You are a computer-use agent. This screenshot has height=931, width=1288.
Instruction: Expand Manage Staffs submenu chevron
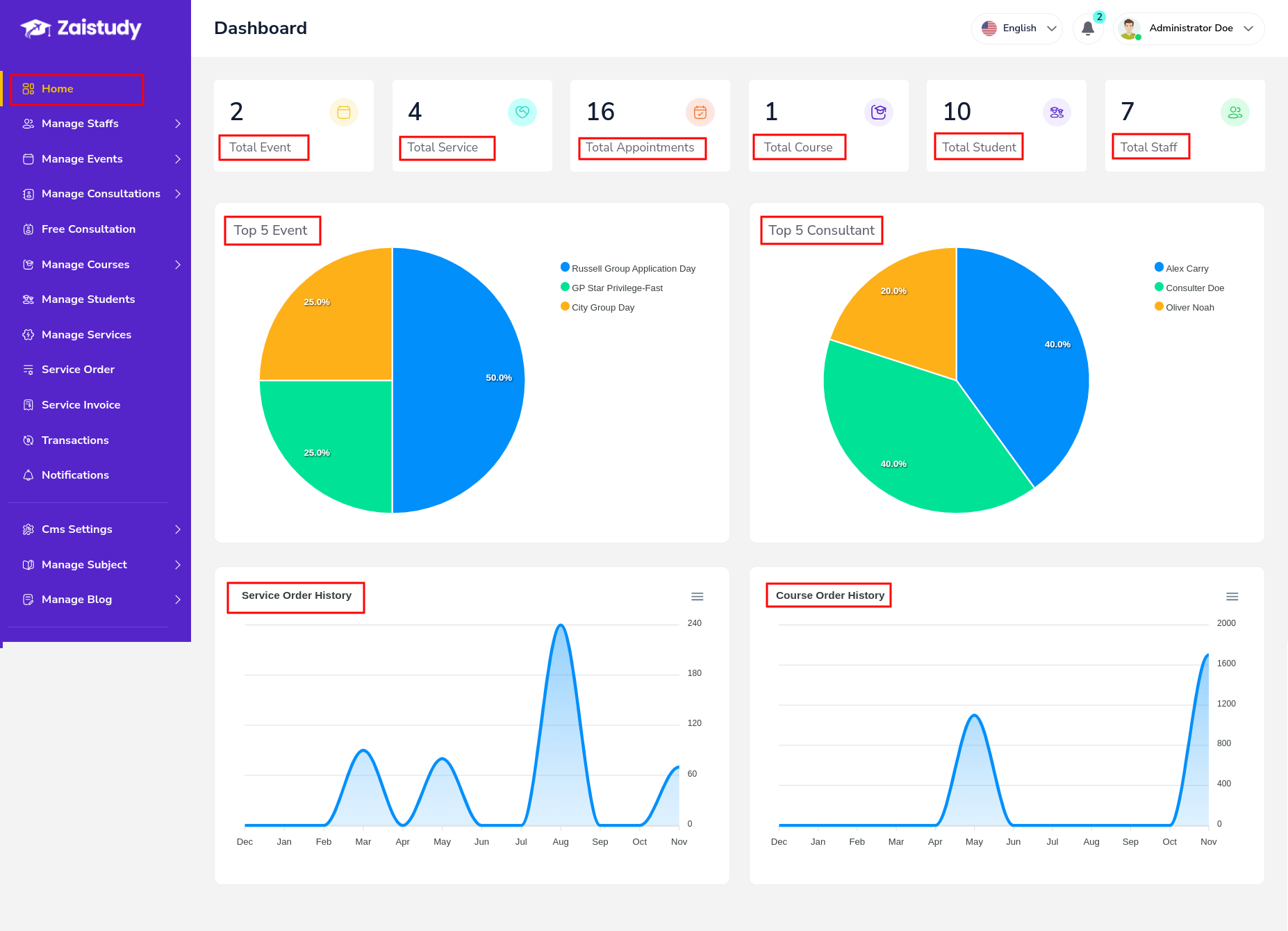tap(178, 124)
